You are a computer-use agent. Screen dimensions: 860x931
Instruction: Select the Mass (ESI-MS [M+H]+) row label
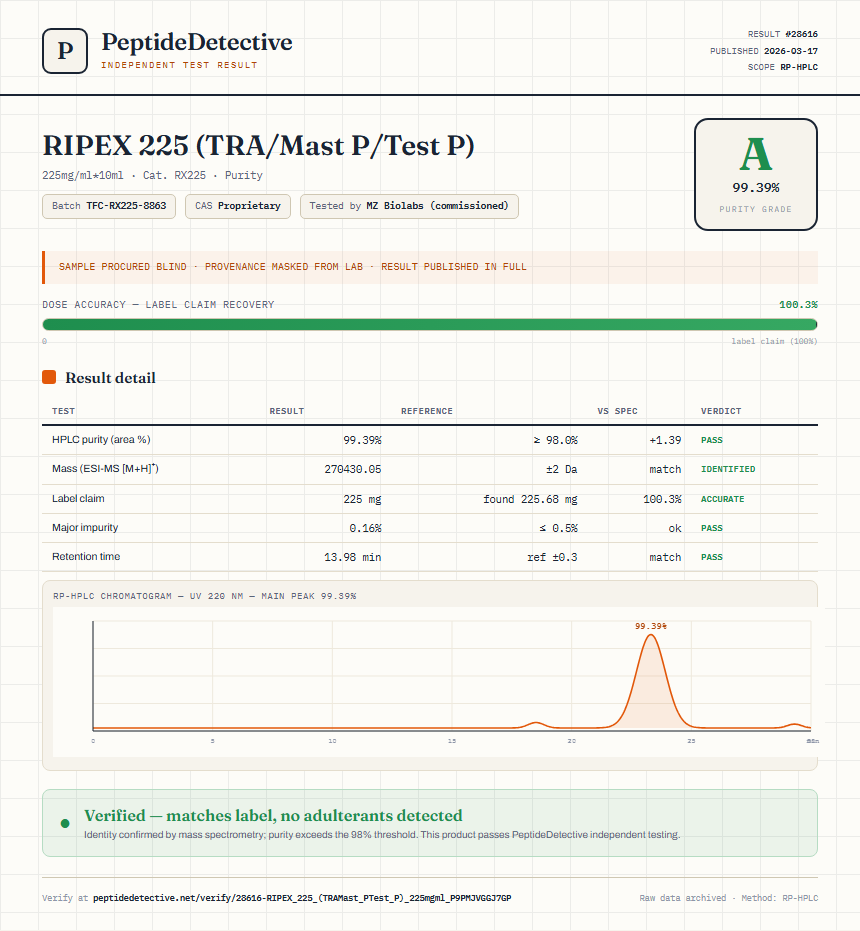point(105,468)
